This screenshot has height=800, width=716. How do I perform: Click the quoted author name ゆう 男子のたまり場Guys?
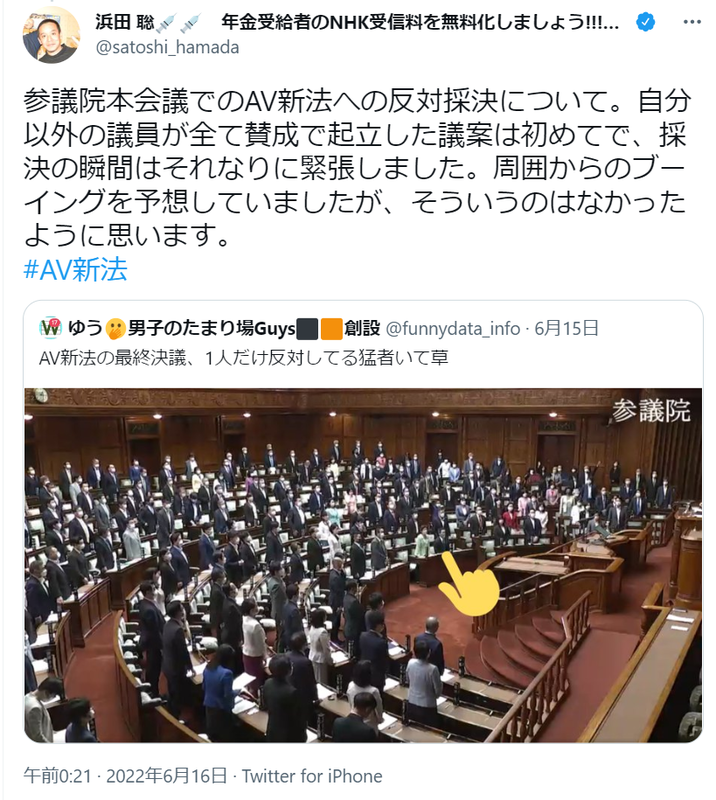pos(224,328)
